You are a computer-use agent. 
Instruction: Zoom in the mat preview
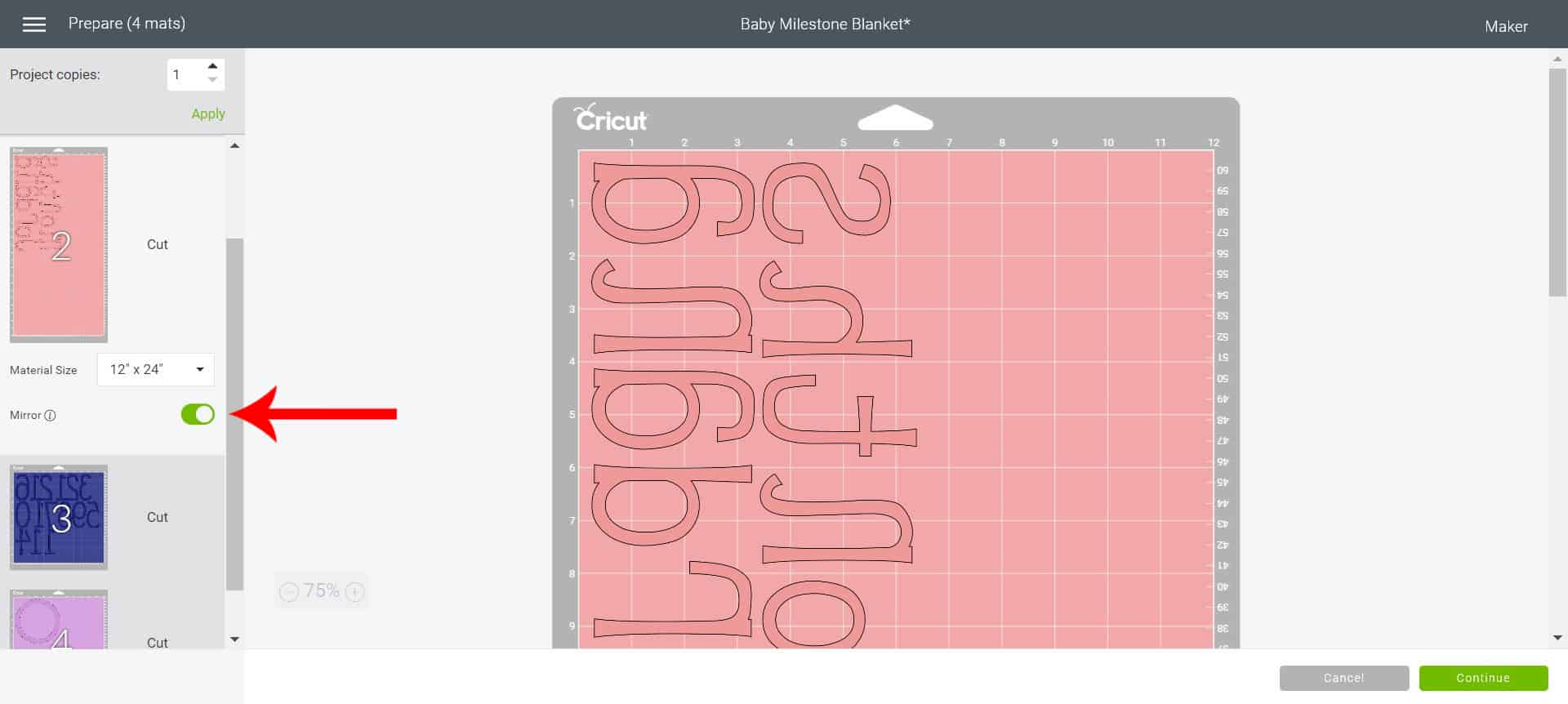(x=354, y=592)
